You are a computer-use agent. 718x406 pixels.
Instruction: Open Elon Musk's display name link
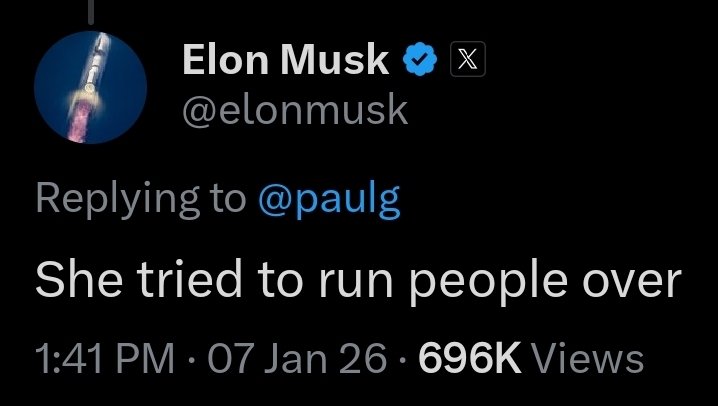[x=285, y=62]
